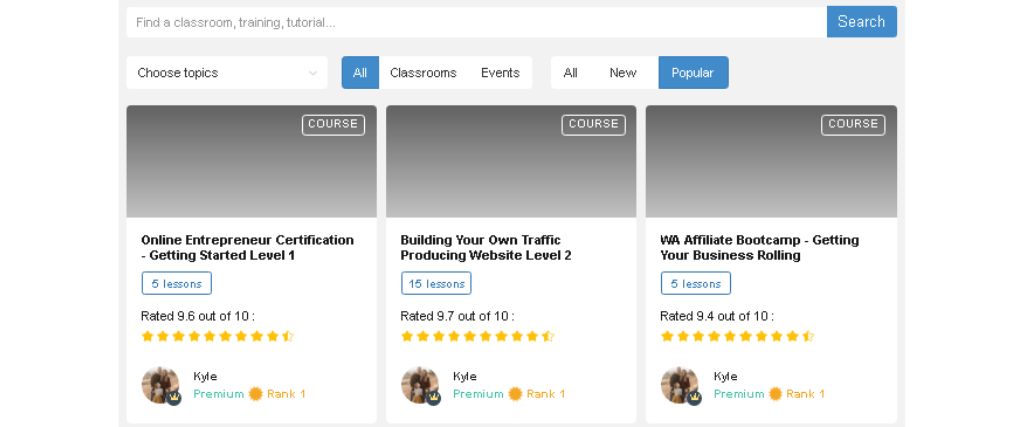Click the Rank 1 badge icon under Online Entrepreneur course
The width and height of the screenshot is (1024, 427).
[x=255, y=394]
